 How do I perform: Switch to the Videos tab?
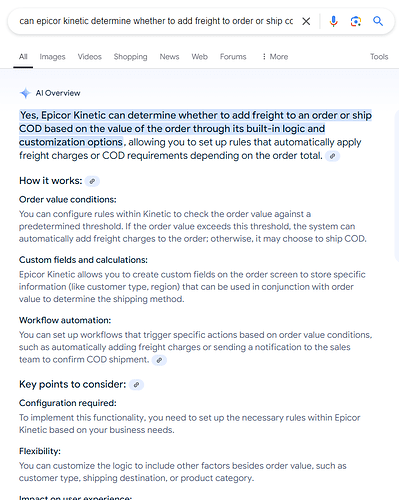pos(90,57)
